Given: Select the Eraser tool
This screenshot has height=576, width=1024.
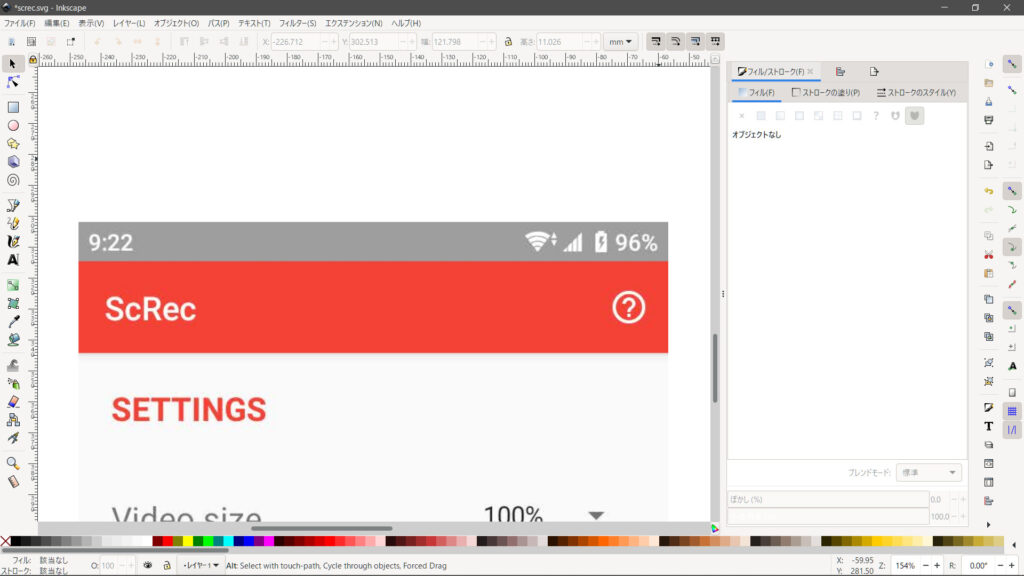Looking at the screenshot, I should pyautogui.click(x=12, y=402).
